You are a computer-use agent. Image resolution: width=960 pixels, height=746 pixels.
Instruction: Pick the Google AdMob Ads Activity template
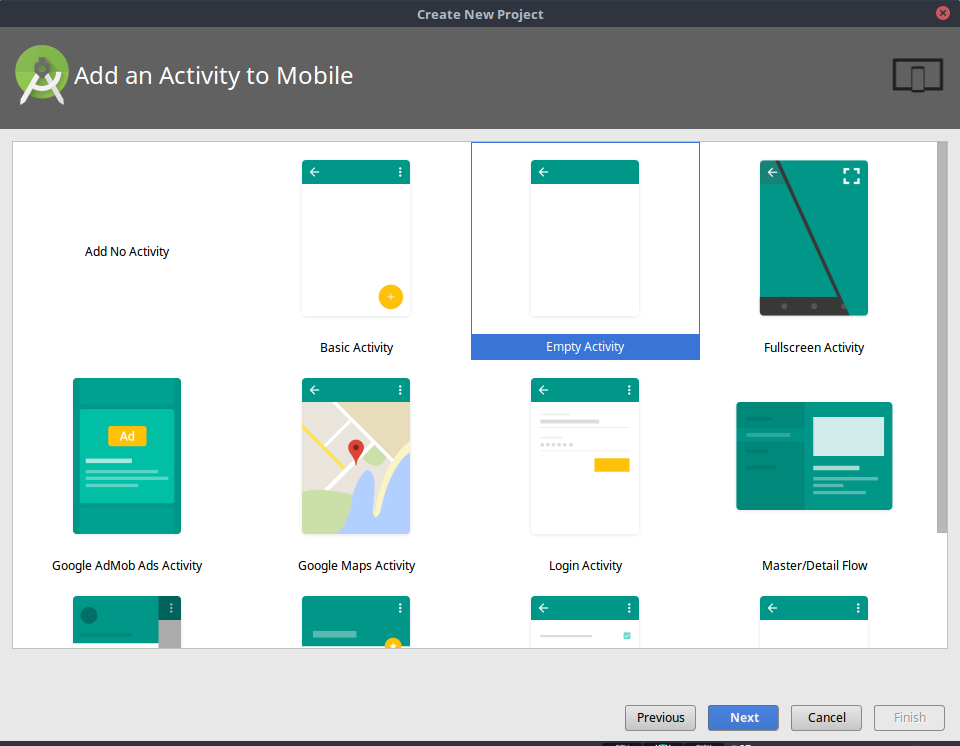127,456
